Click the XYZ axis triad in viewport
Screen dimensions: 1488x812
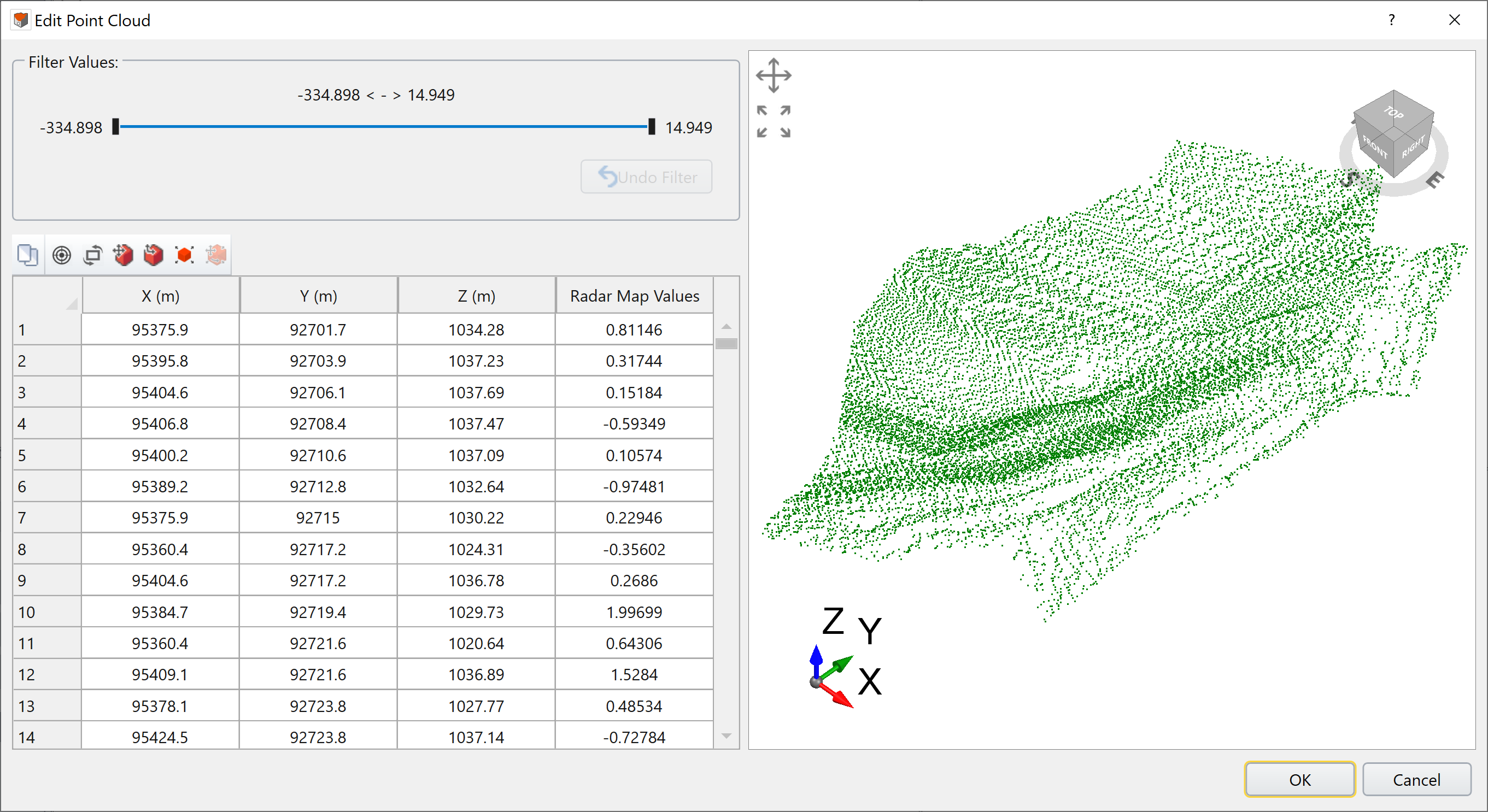click(845, 657)
